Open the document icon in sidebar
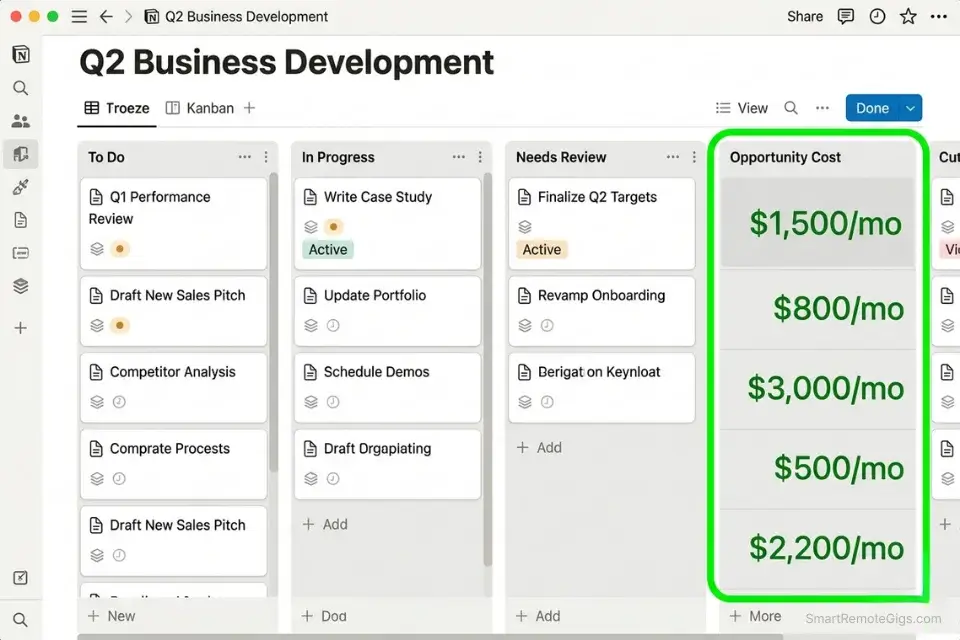 [x=21, y=220]
